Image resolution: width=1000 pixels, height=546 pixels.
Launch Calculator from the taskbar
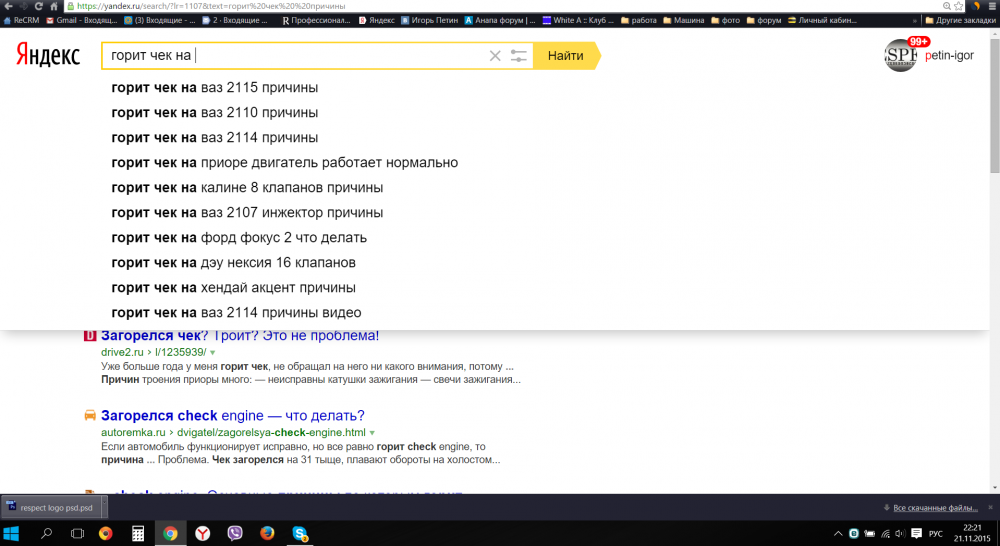(138, 533)
